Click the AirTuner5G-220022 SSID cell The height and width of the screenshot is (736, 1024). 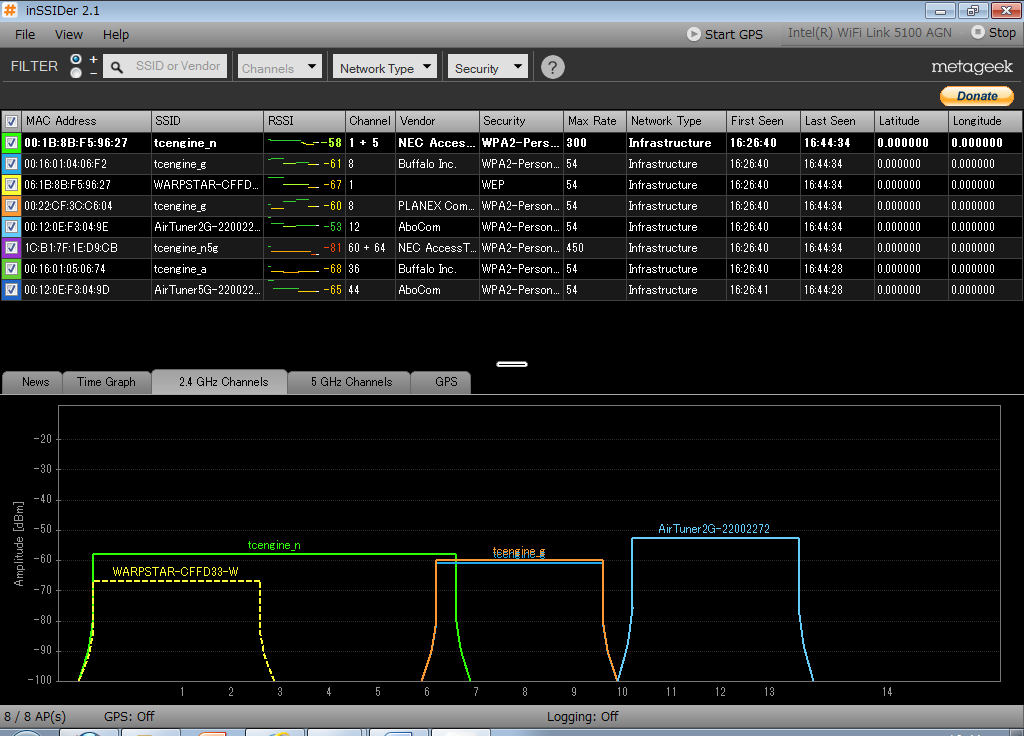click(207, 289)
